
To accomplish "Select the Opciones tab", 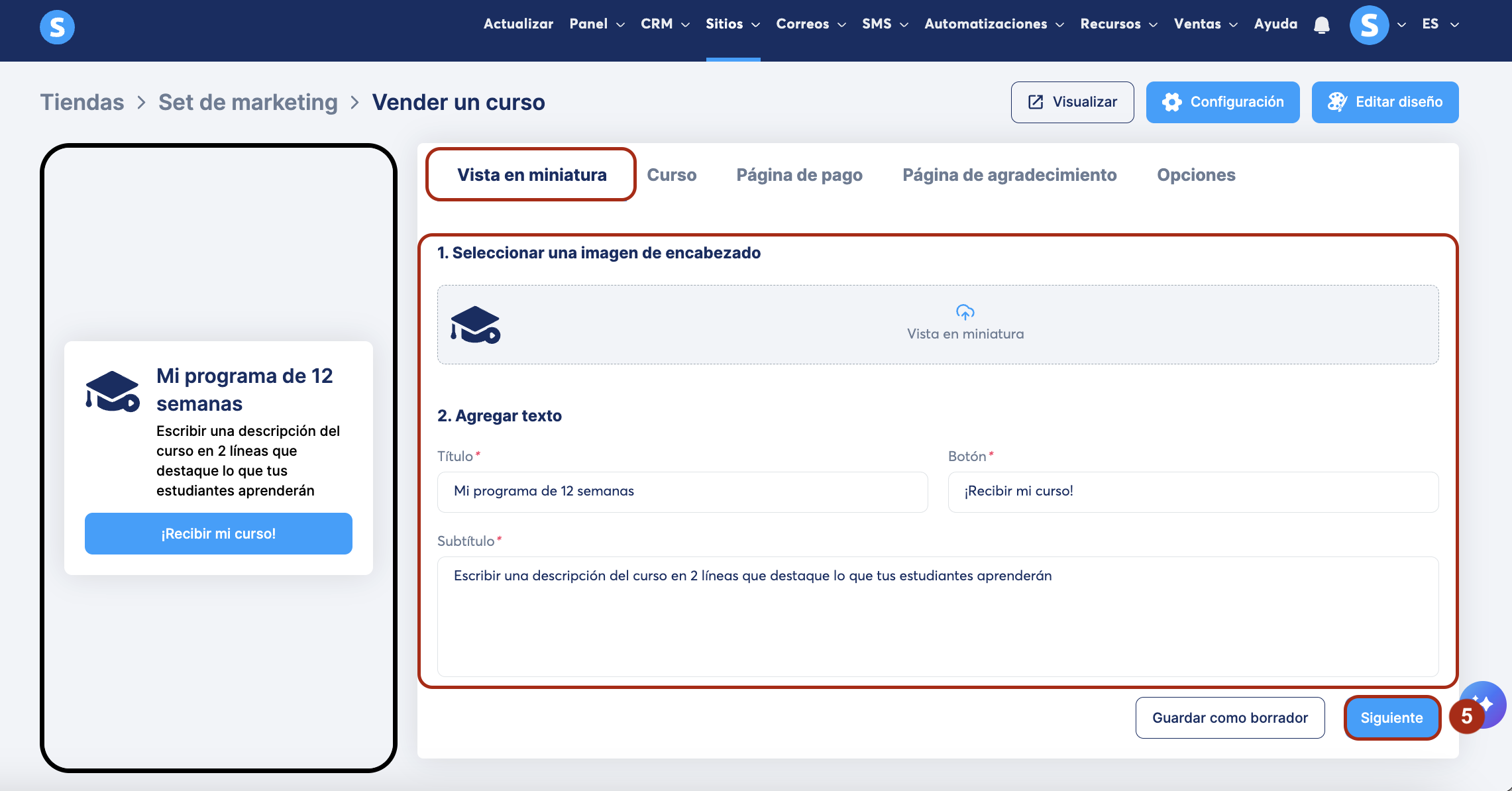I will tap(1195, 175).
